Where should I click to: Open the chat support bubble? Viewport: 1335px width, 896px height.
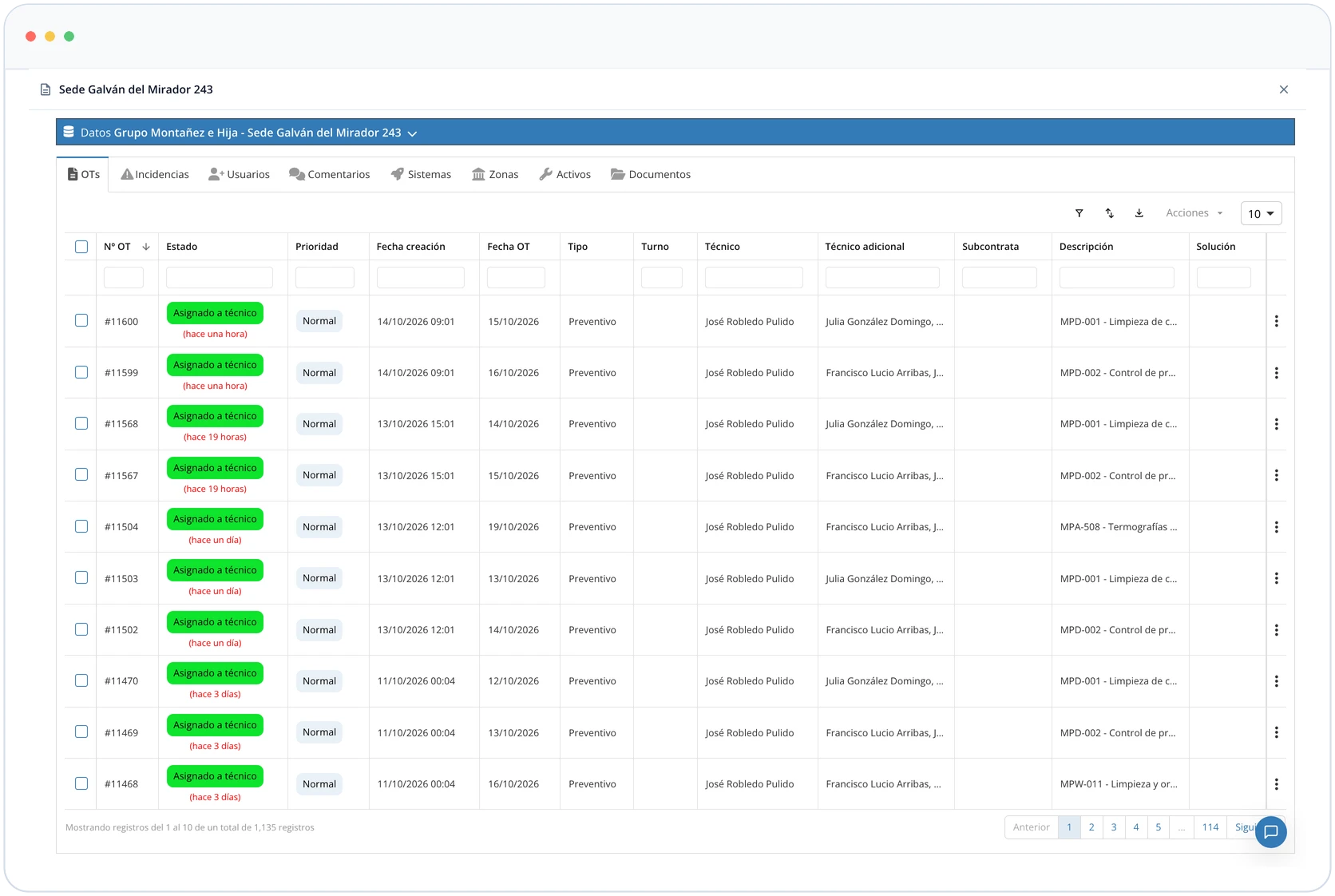[x=1271, y=832]
